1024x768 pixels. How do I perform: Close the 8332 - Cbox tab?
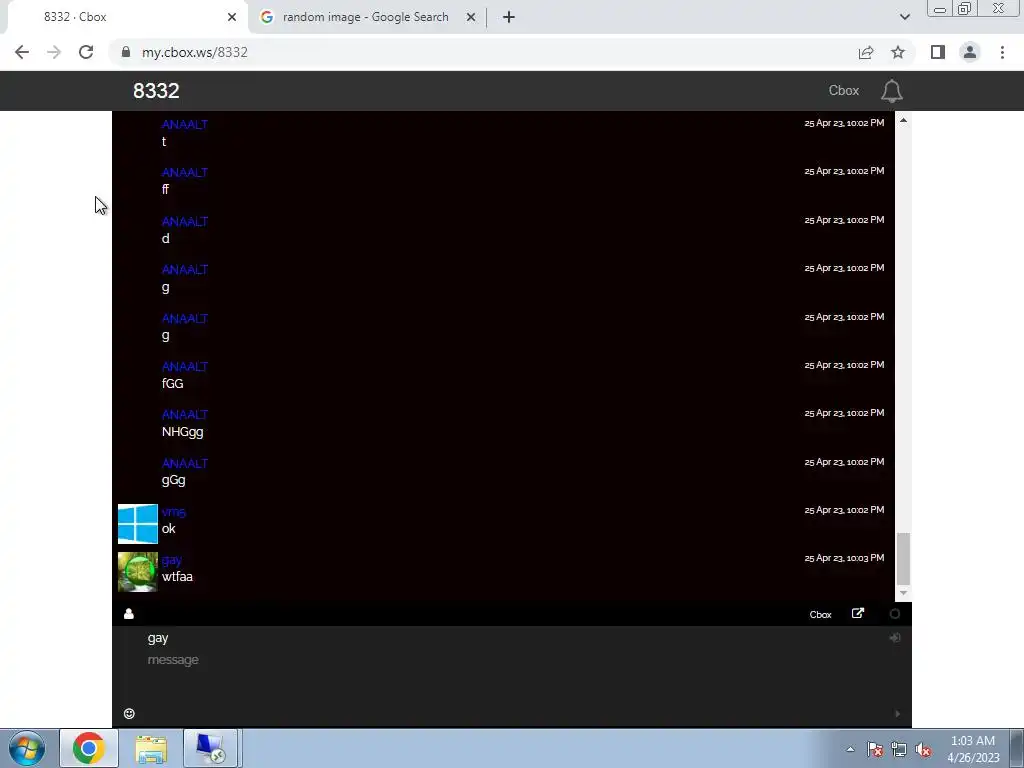tap(232, 17)
